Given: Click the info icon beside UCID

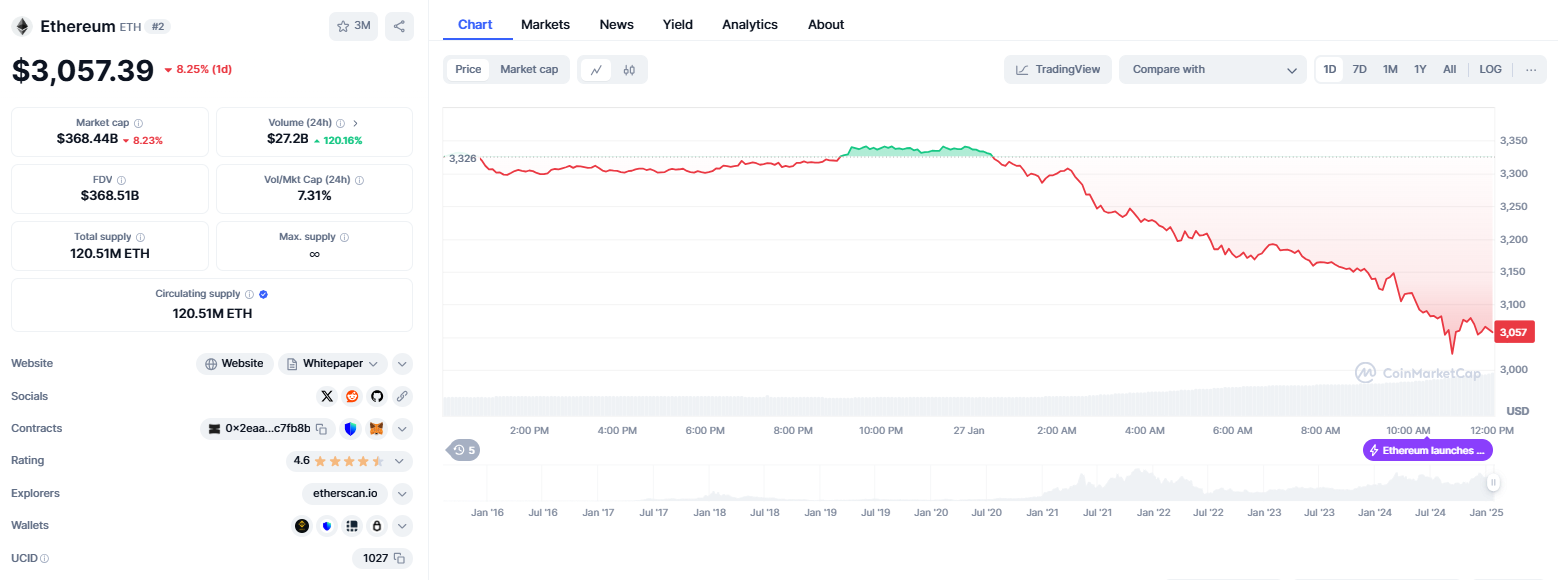Looking at the screenshot, I should tap(44, 559).
